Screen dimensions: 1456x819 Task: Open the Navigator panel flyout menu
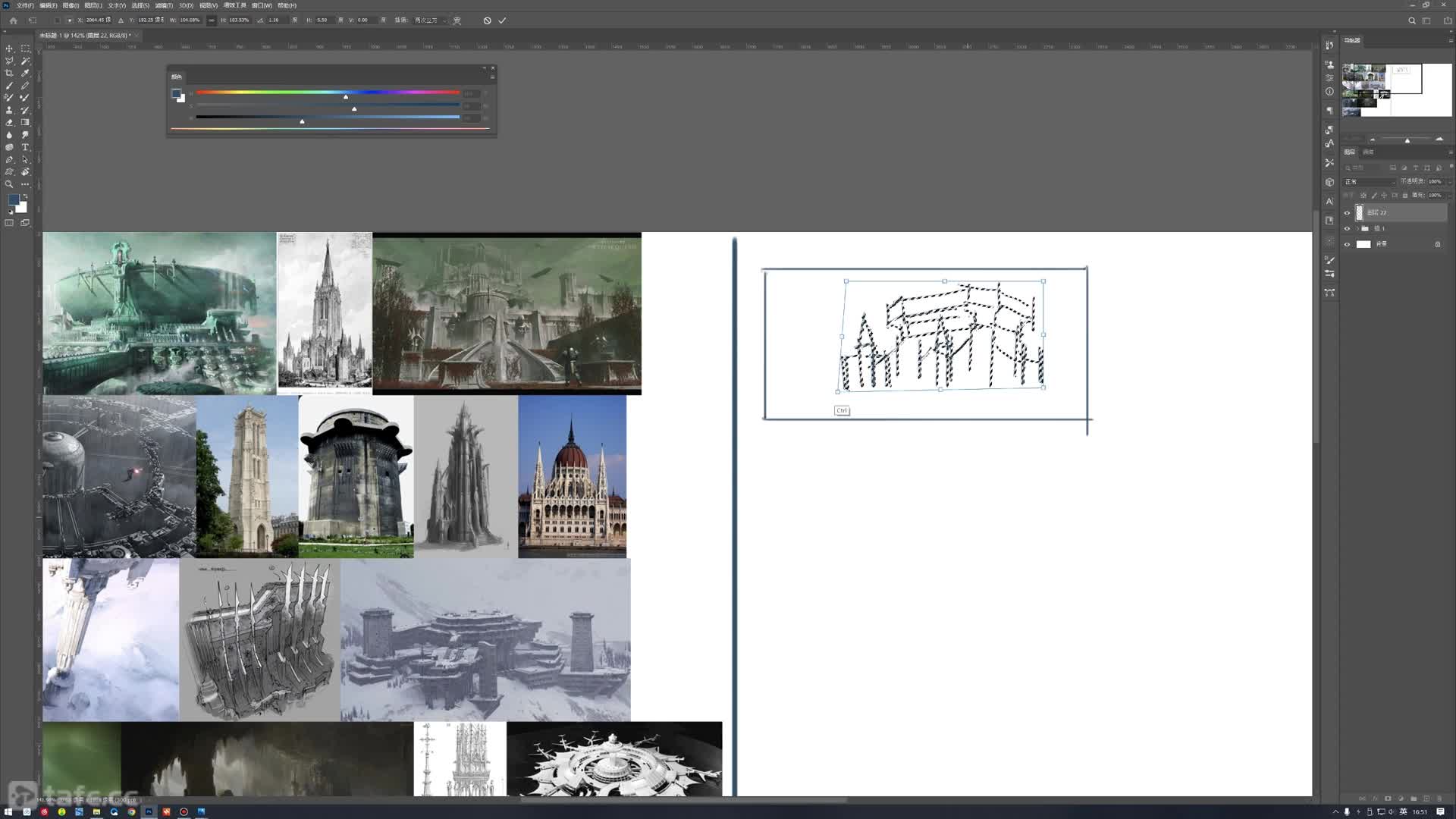coord(1450,40)
